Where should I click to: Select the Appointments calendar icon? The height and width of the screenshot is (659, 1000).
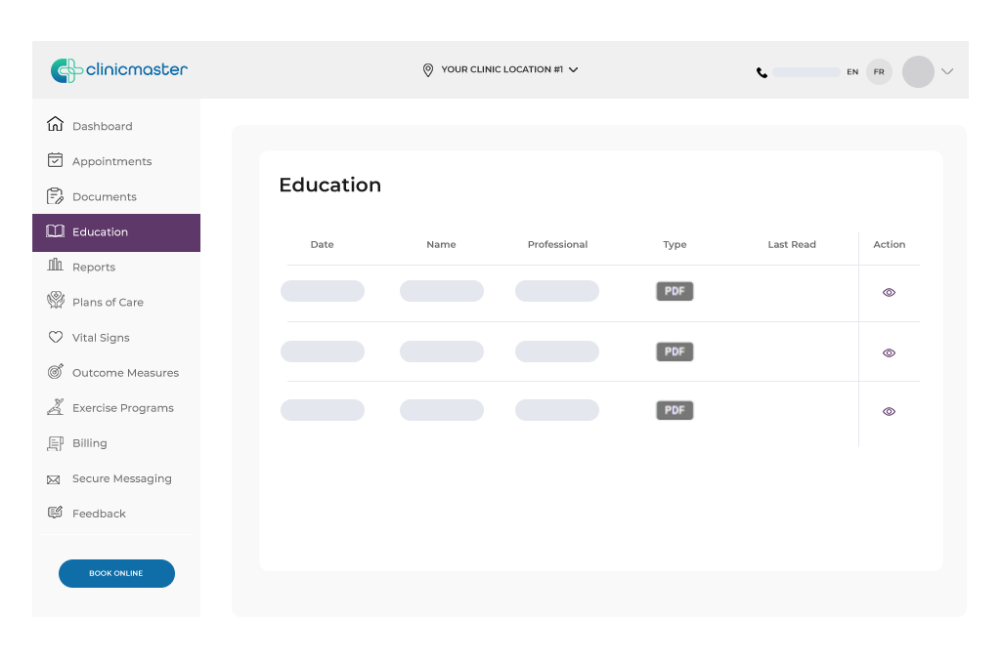(x=55, y=160)
